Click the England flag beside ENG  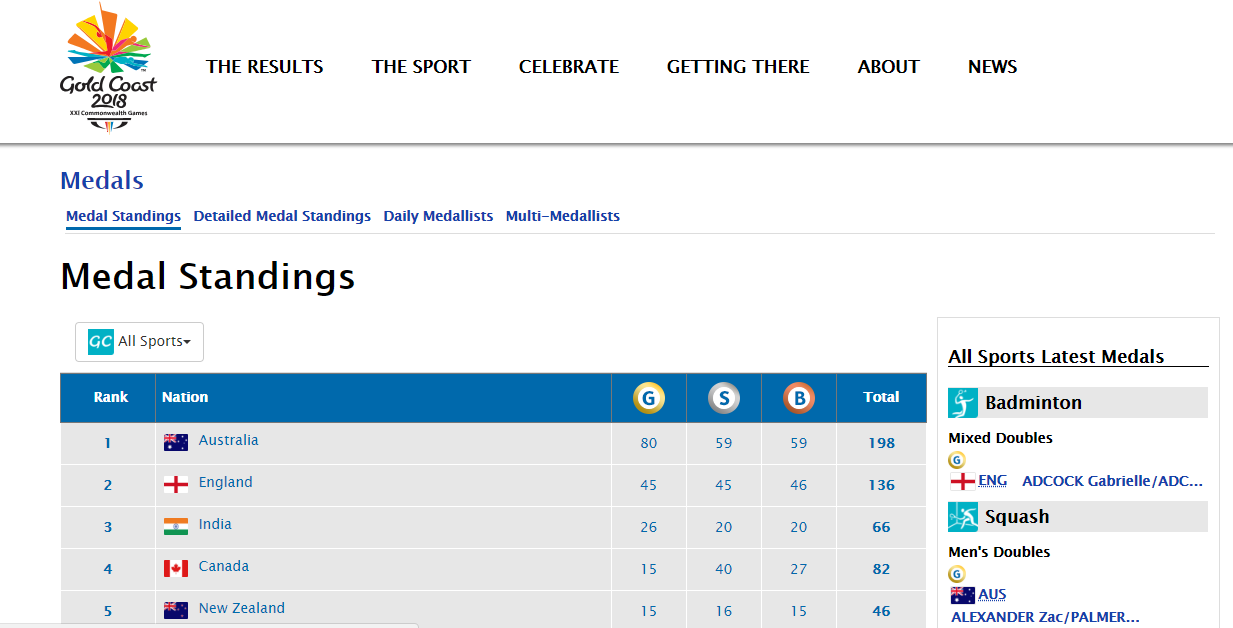[963, 481]
